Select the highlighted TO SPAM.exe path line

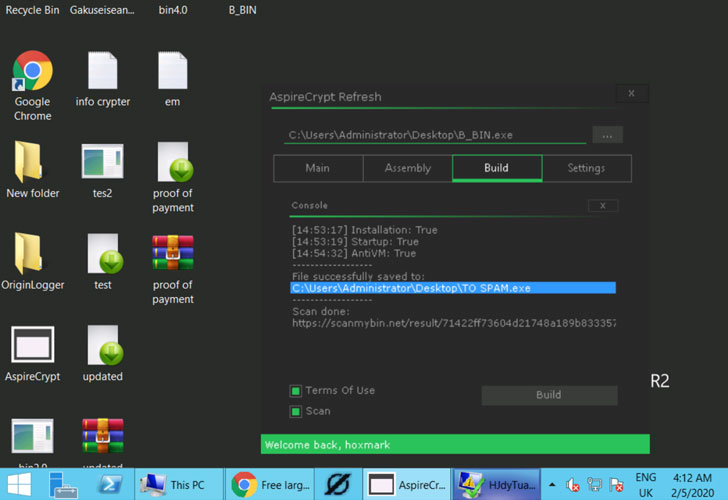point(453,288)
